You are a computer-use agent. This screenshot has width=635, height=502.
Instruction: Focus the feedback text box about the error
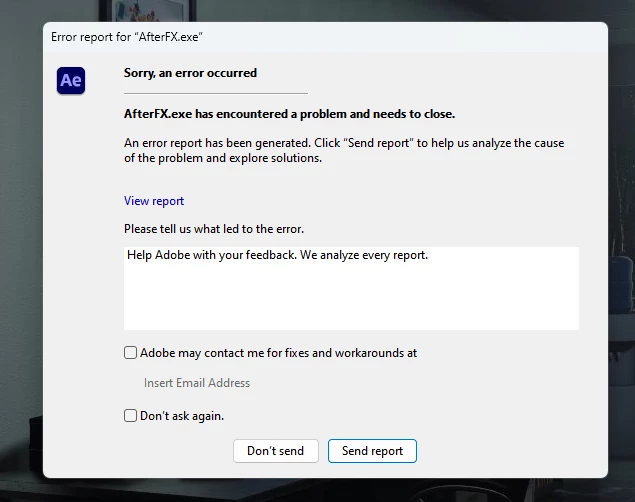(351, 288)
